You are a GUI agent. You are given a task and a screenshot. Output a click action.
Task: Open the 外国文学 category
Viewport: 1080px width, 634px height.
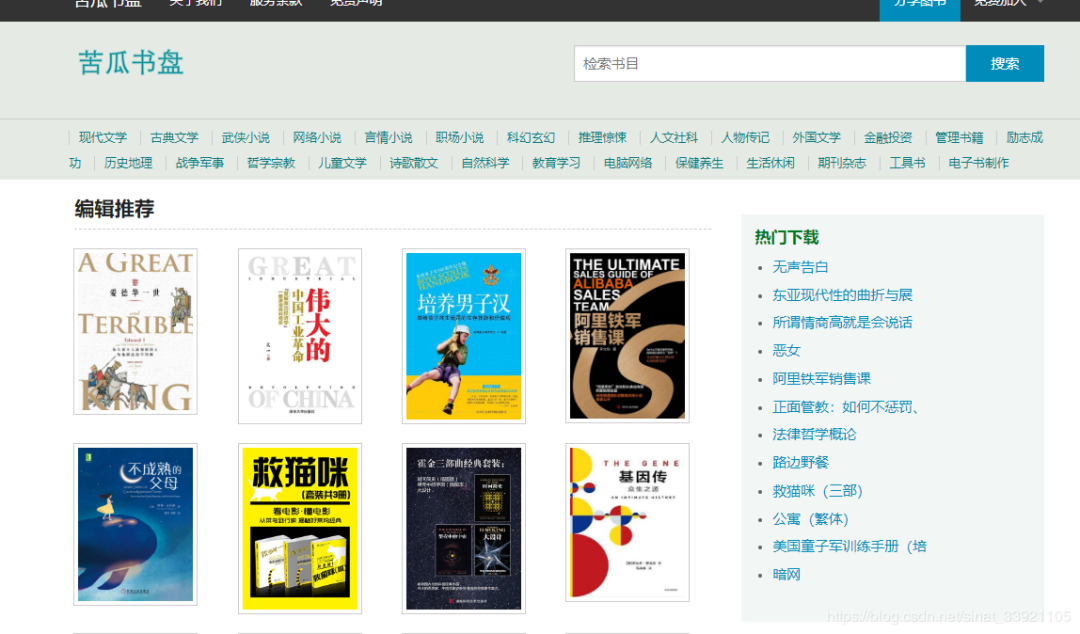tap(816, 137)
